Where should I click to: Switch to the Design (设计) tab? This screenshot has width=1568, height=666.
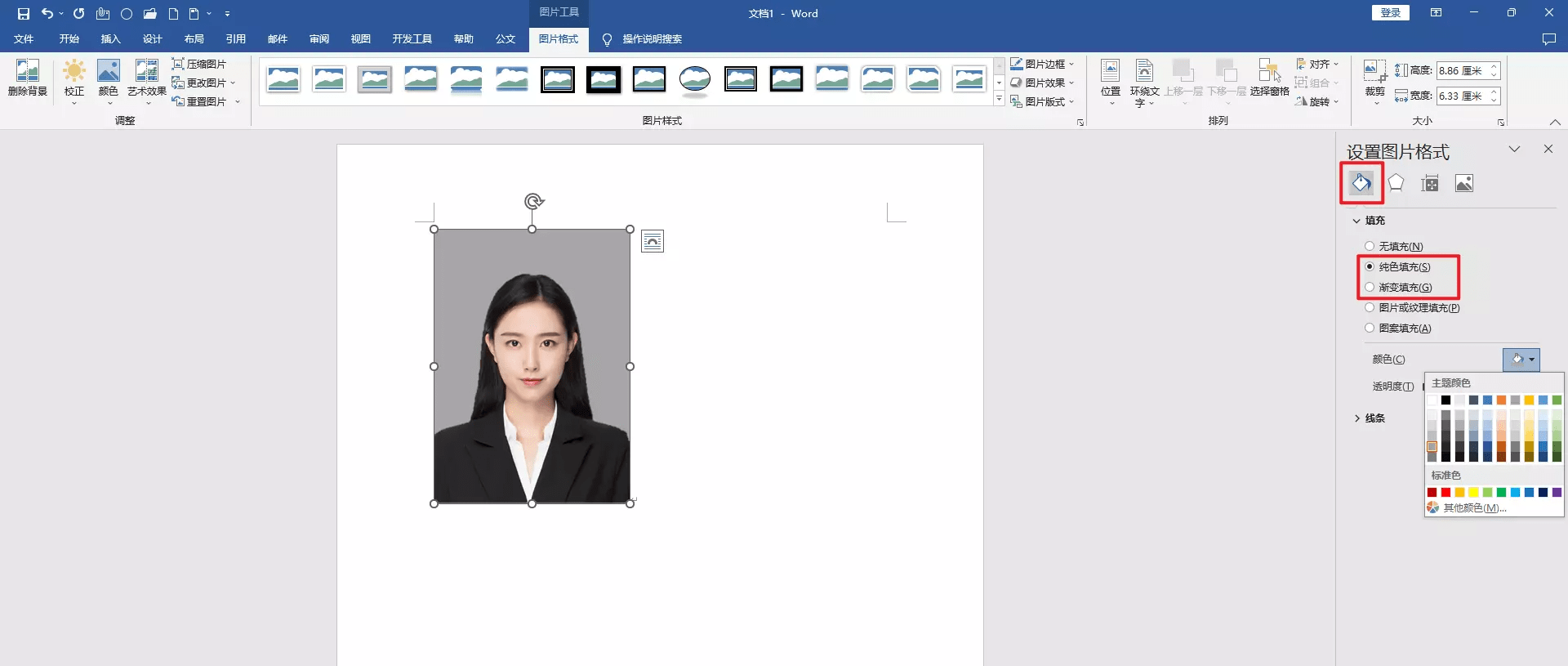click(x=152, y=39)
